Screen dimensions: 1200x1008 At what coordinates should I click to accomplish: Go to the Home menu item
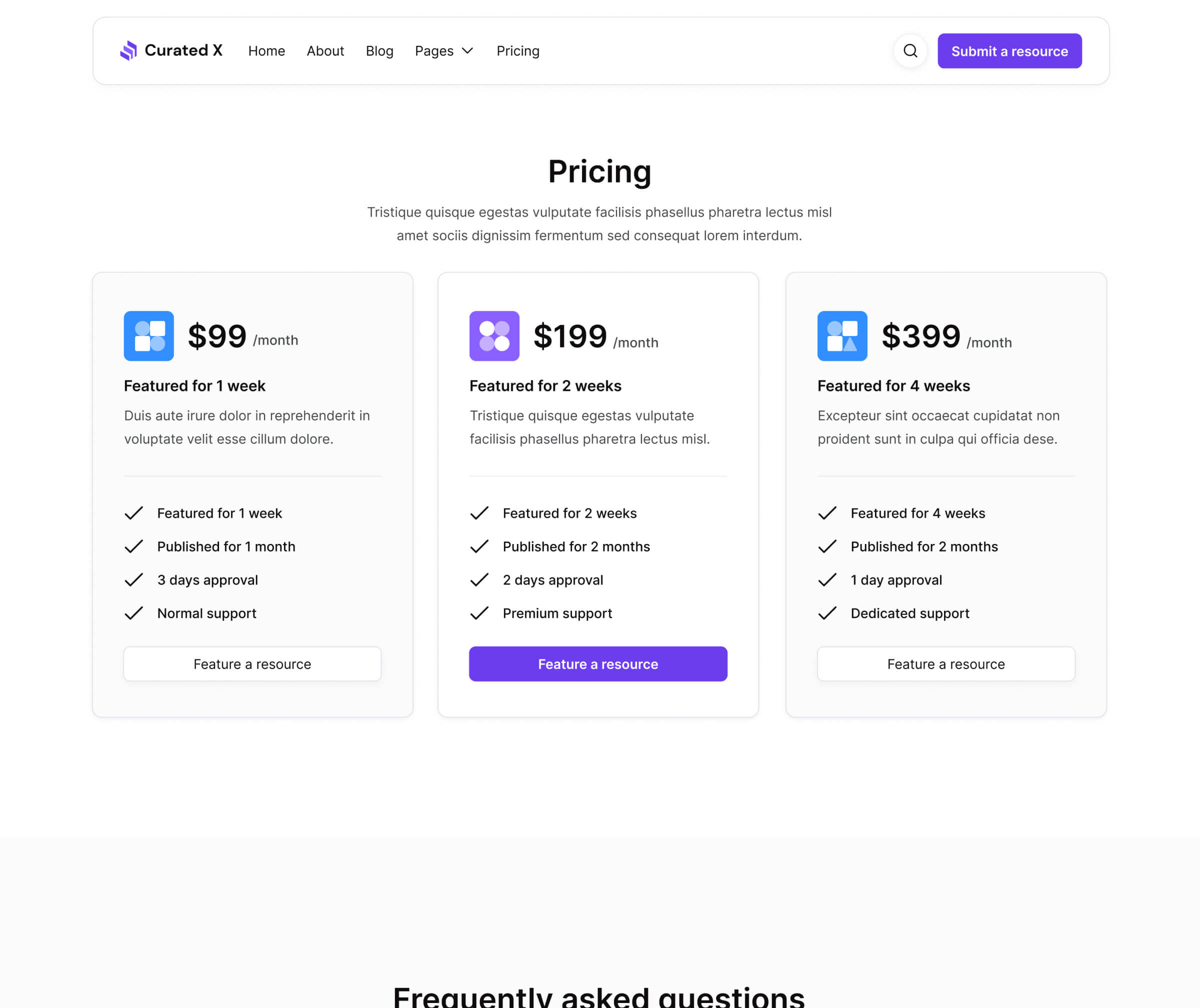pyautogui.click(x=266, y=51)
